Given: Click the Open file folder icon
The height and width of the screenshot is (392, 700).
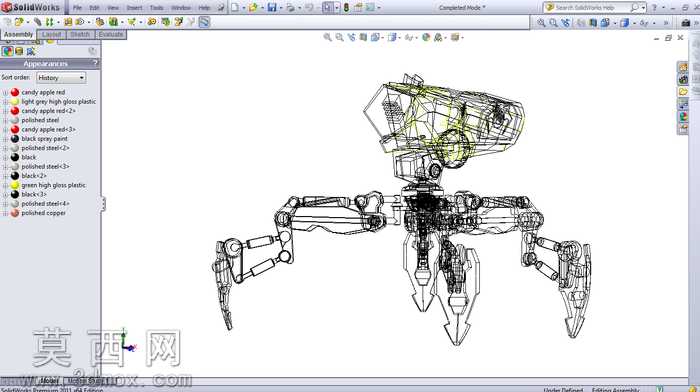Looking at the screenshot, I should 254,8.
